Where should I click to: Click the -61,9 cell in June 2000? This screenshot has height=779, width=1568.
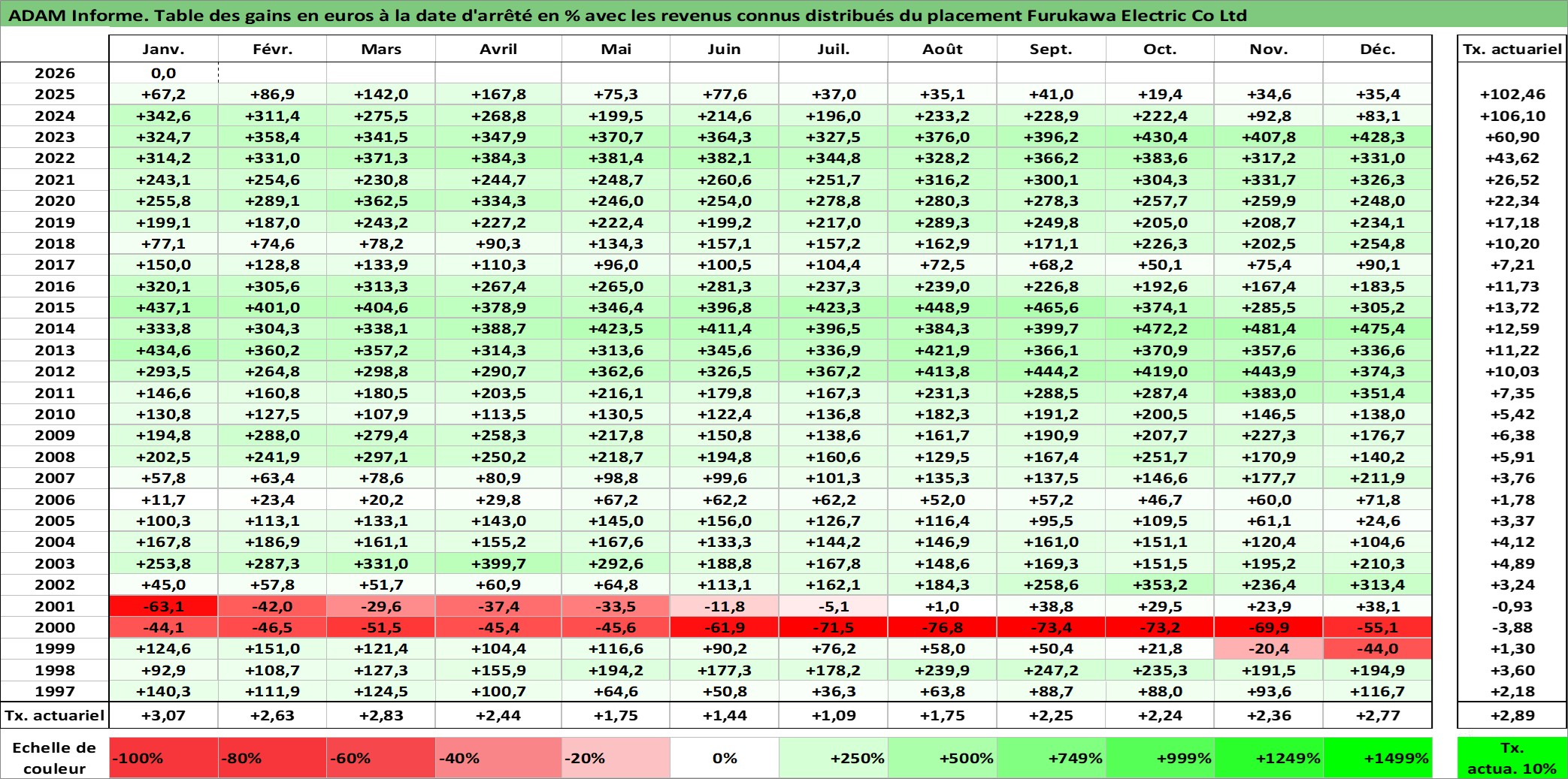click(x=725, y=627)
